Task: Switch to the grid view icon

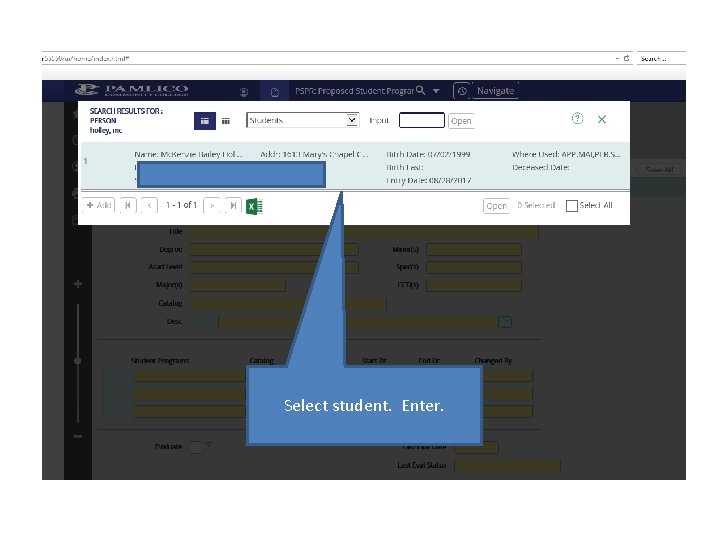Action: click(226, 121)
